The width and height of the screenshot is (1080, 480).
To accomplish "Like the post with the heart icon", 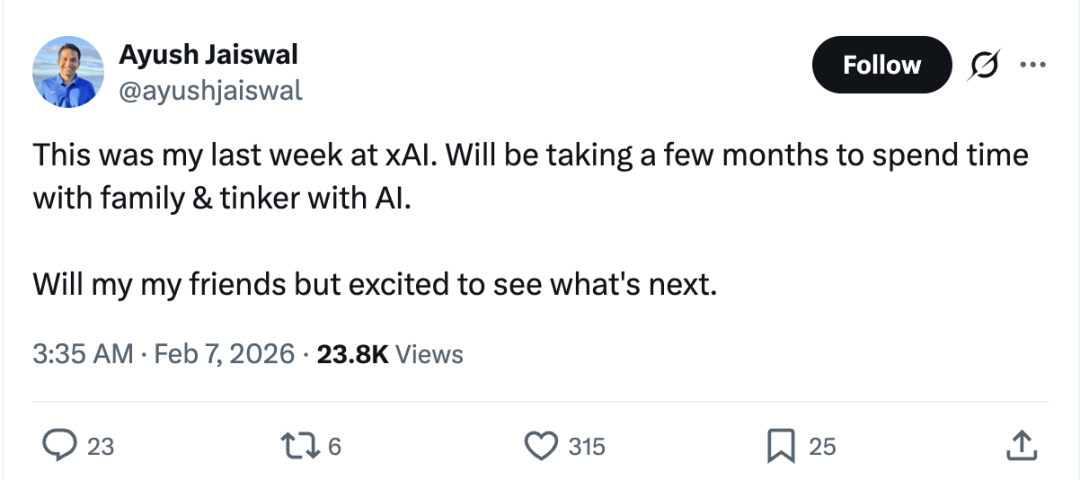I will coord(542,446).
